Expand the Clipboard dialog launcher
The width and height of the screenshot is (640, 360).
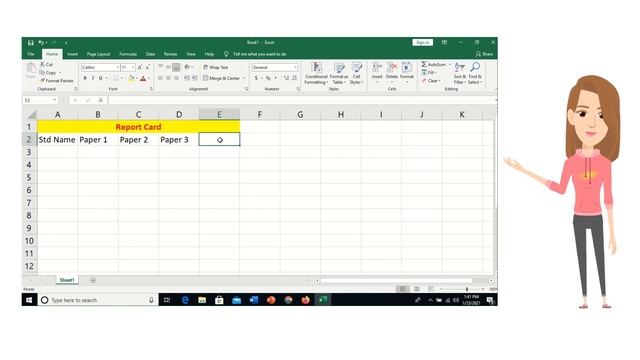76,89
